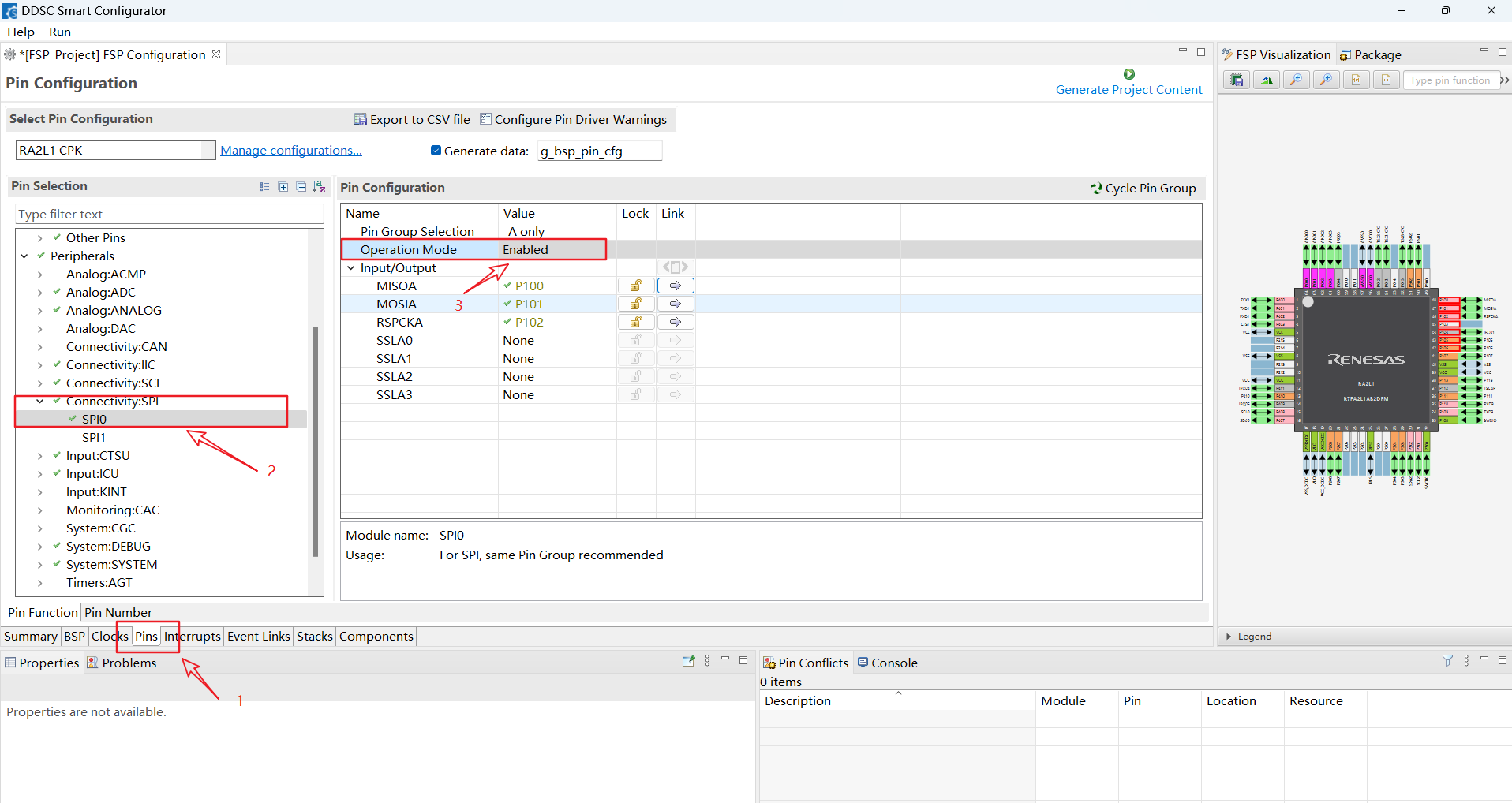Expand the System:DEBUG node
The image size is (1512, 803).
click(39, 547)
